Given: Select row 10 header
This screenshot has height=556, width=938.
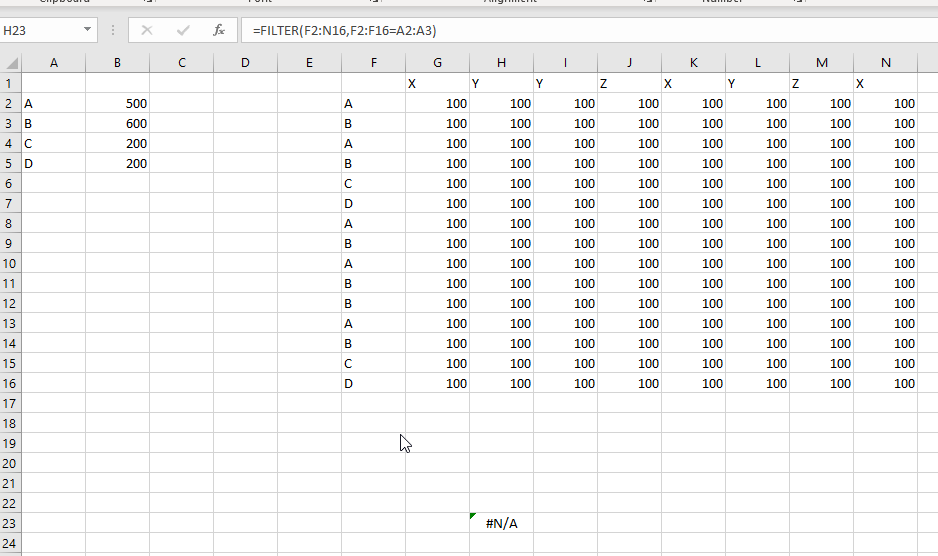Looking at the screenshot, I should [10, 263].
